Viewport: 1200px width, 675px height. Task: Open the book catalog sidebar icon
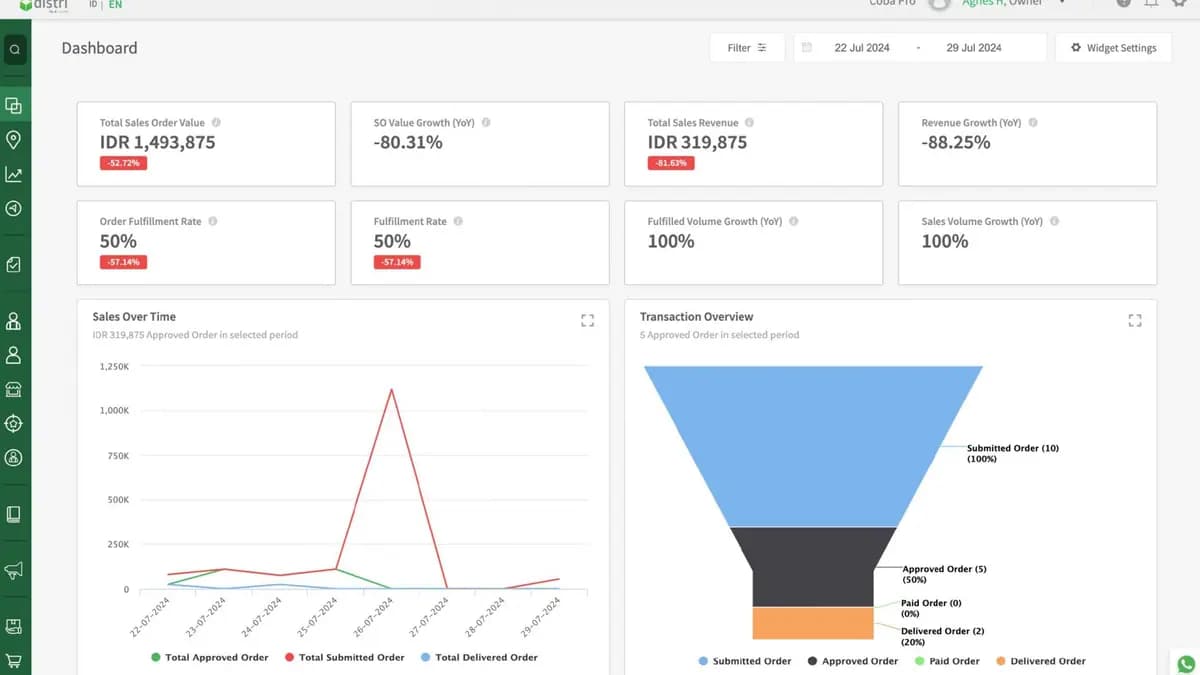(x=14, y=514)
